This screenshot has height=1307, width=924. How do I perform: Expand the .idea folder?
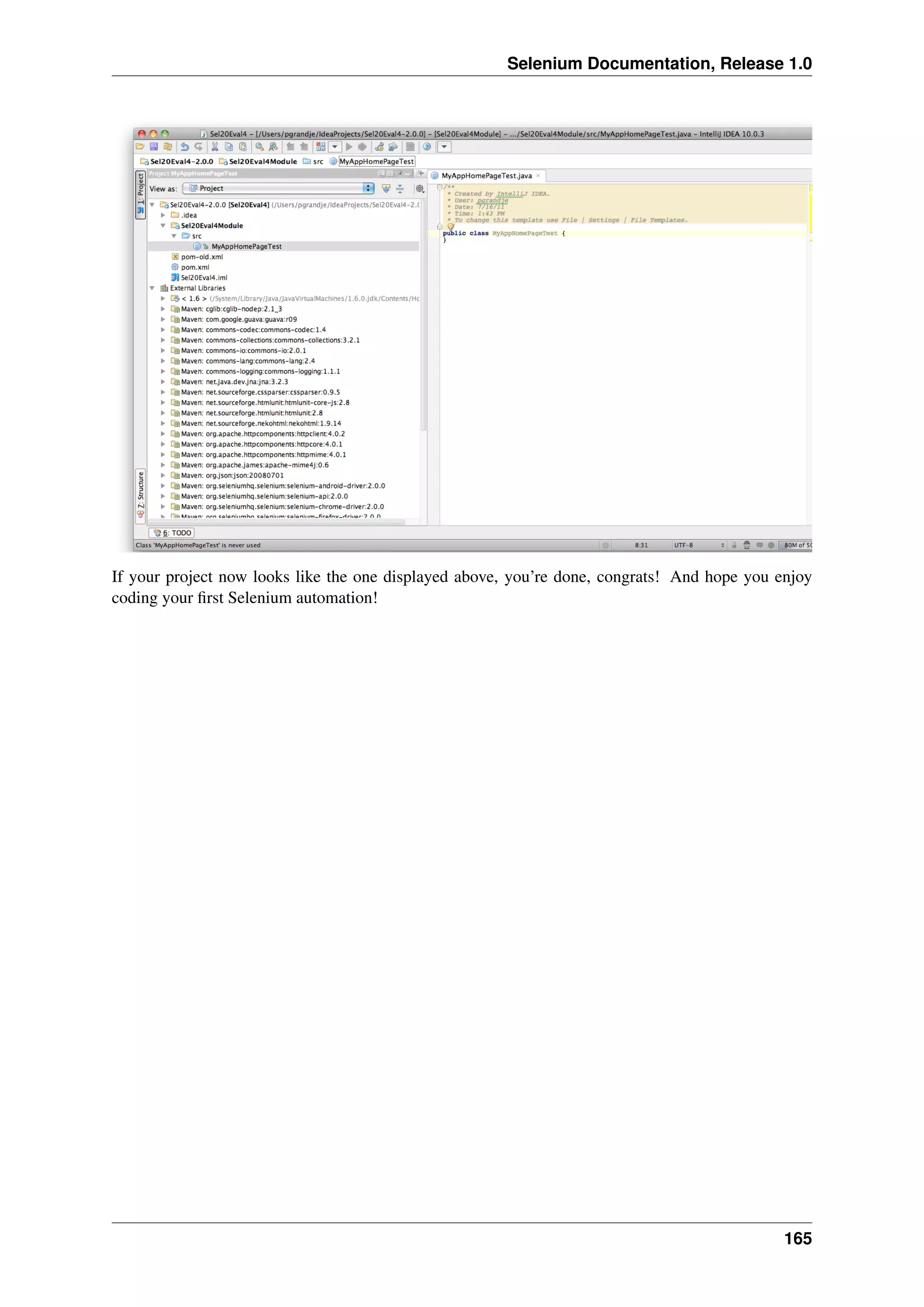point(163,215)
